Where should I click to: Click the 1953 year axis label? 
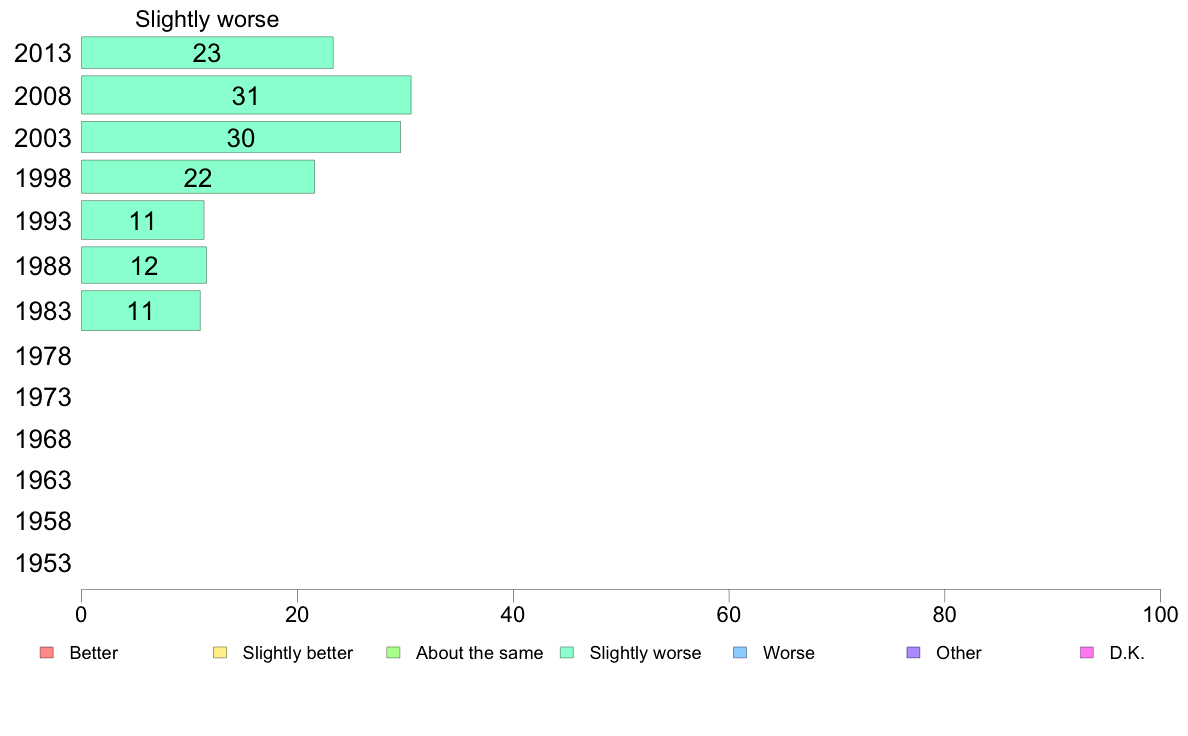[43, 563]
